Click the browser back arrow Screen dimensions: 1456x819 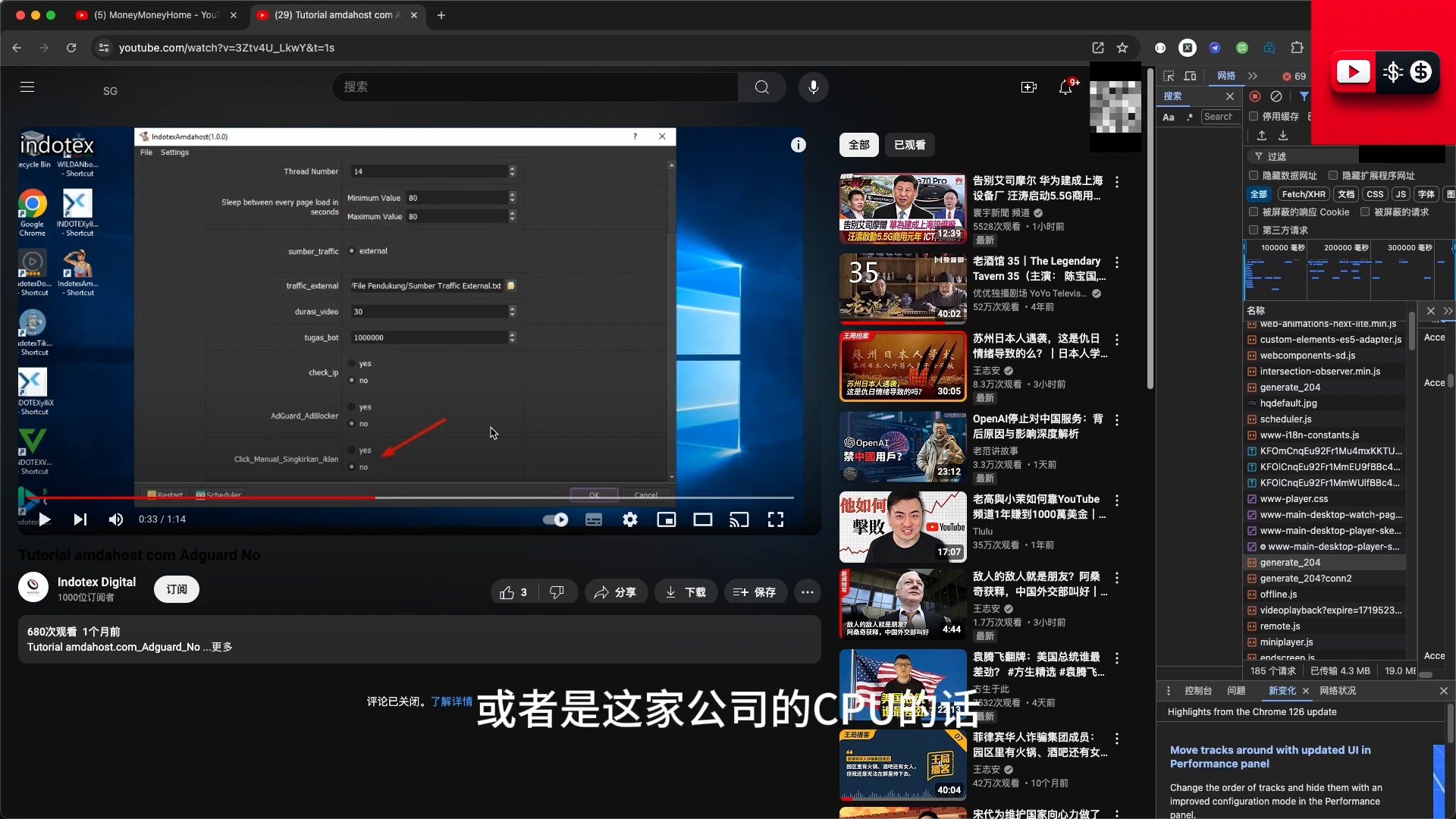click(17, 48)
